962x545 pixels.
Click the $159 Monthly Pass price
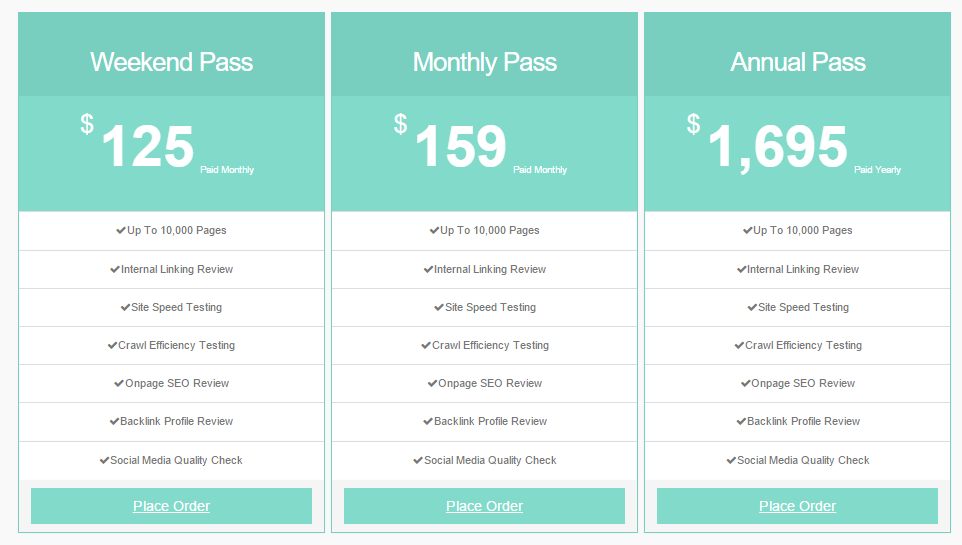click(x=460, y=147)
